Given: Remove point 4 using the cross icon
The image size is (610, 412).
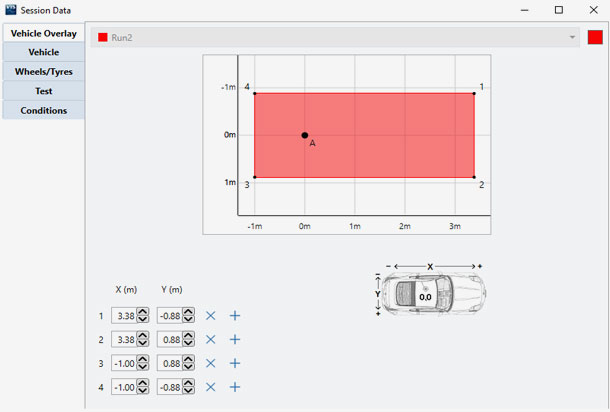Looking at the screenshot, I should click(211, 387).
